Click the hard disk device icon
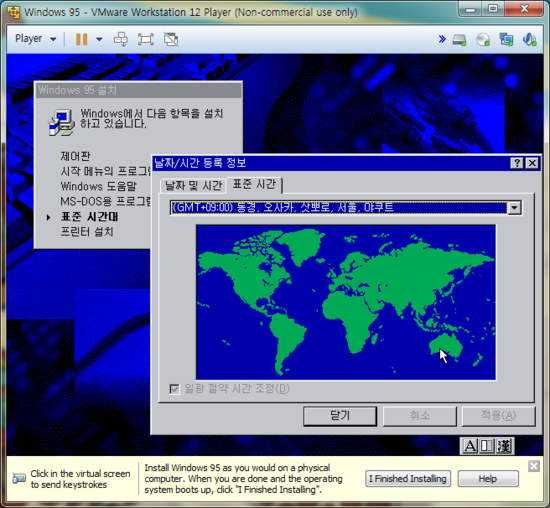Image resolution: width=550 pixels, height=508 pixels. tap(459, 40)
